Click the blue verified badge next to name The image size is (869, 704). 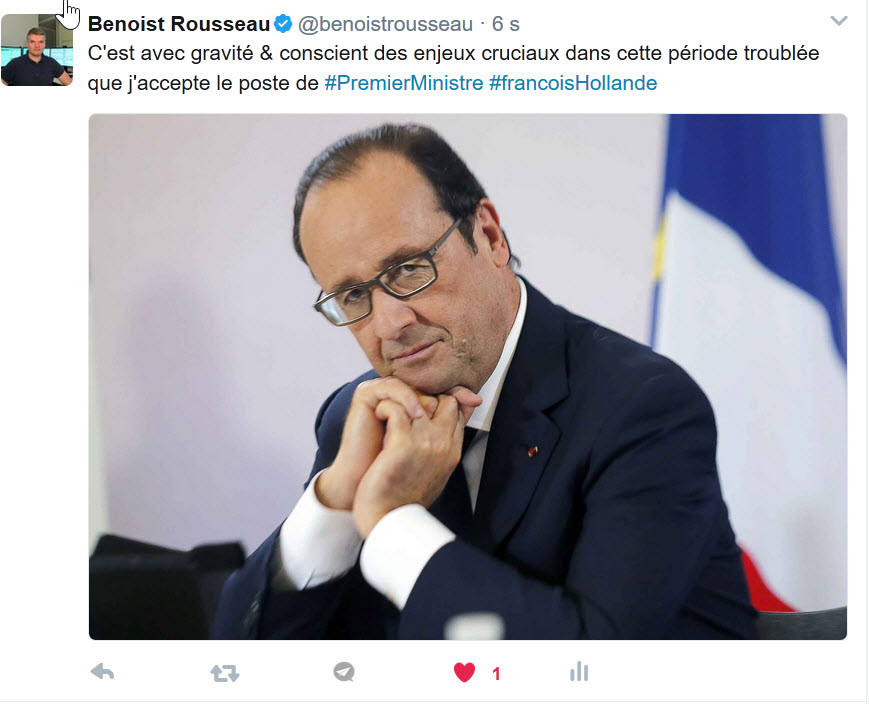[x=283, y=24]
